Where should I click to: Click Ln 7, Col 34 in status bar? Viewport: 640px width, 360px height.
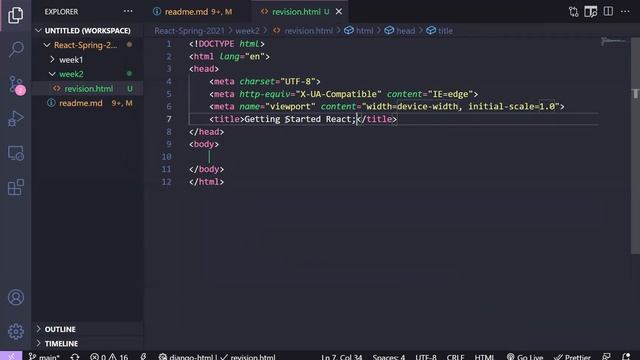point(341,357)
